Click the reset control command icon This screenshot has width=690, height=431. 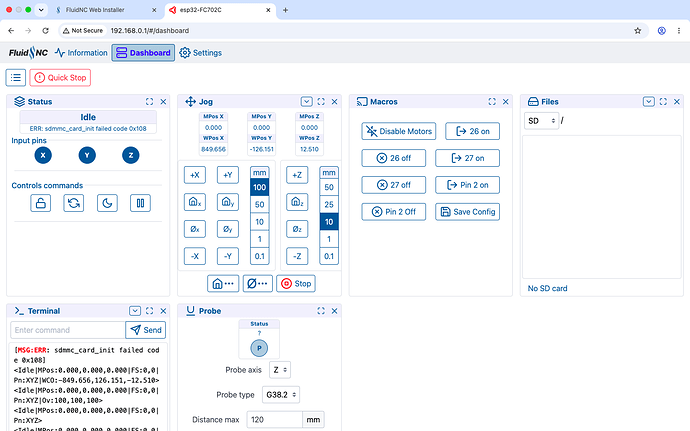(x=74, y=203)
